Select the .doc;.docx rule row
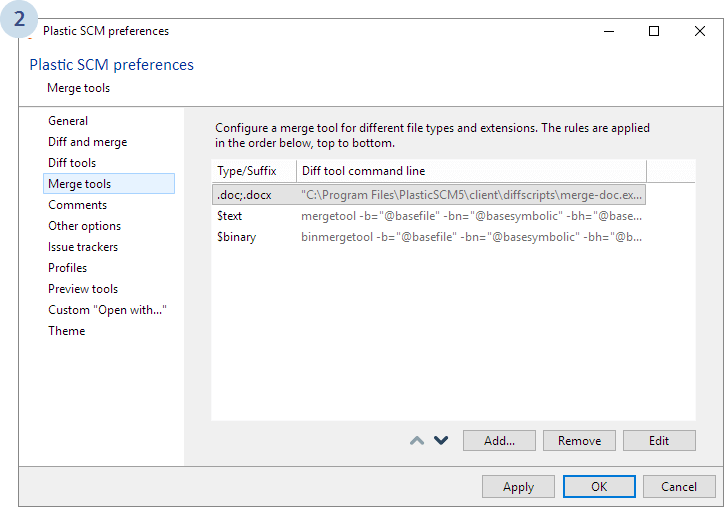This screenshot has width=724, height=507. (429, 195)
